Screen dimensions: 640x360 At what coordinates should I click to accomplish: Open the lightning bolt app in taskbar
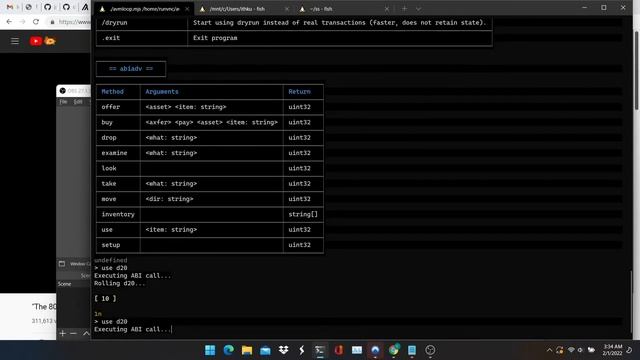pyautogui.click(x=302, y=350)
